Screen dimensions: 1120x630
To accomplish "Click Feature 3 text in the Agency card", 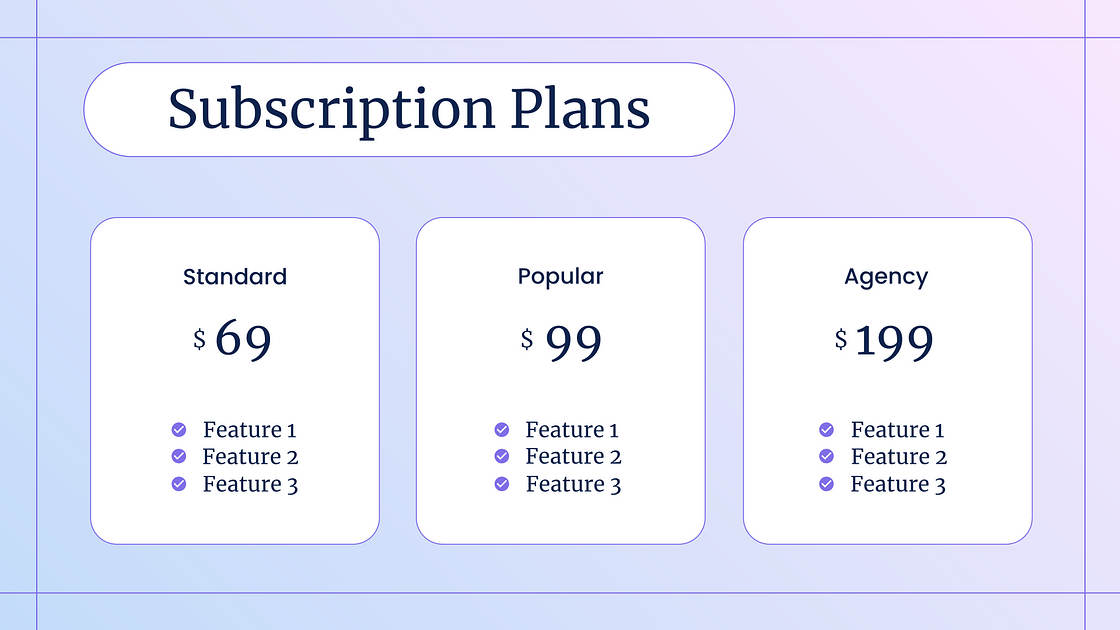I will click(x=898, y=485).
